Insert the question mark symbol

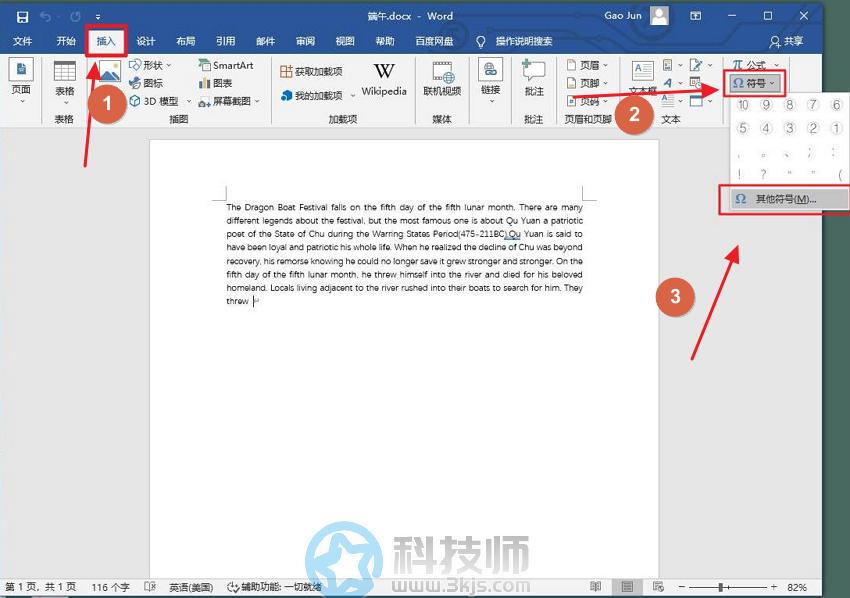(x=763, y=174)
